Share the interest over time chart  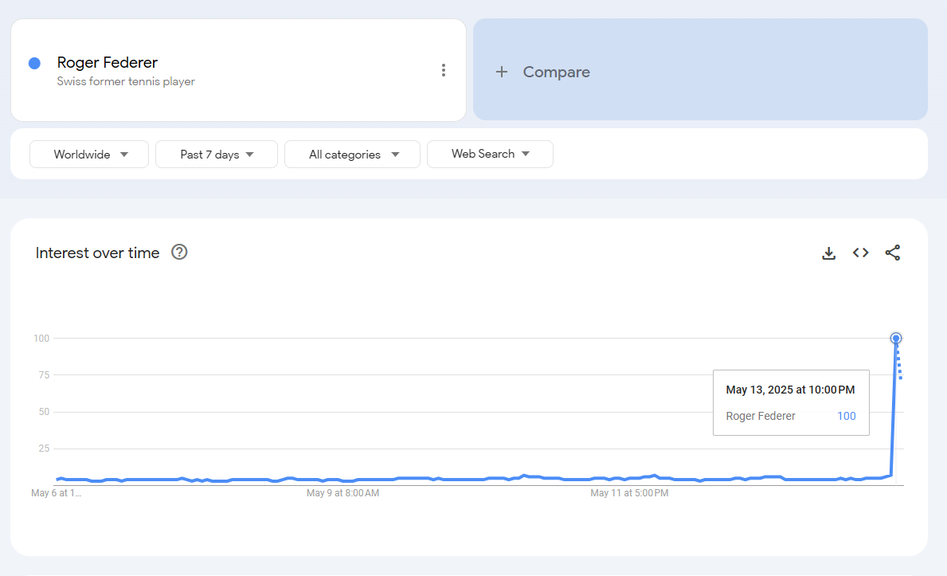point(893,252)
